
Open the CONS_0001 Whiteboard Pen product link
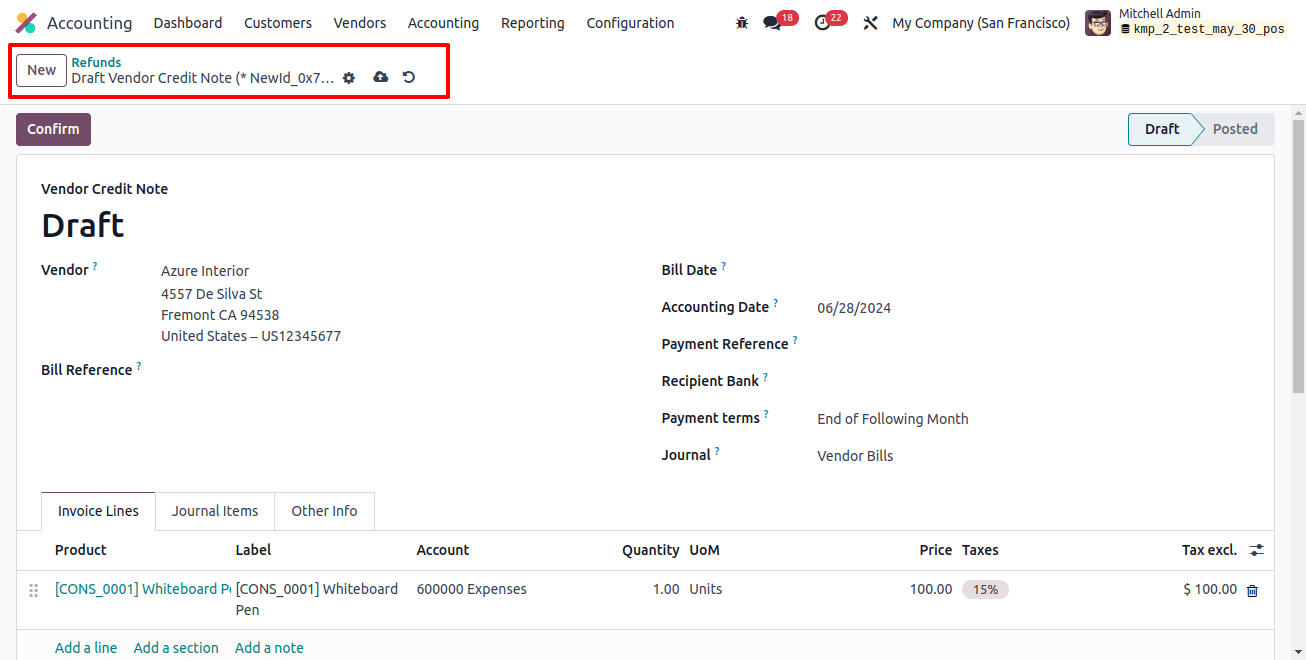coord(143,589)
